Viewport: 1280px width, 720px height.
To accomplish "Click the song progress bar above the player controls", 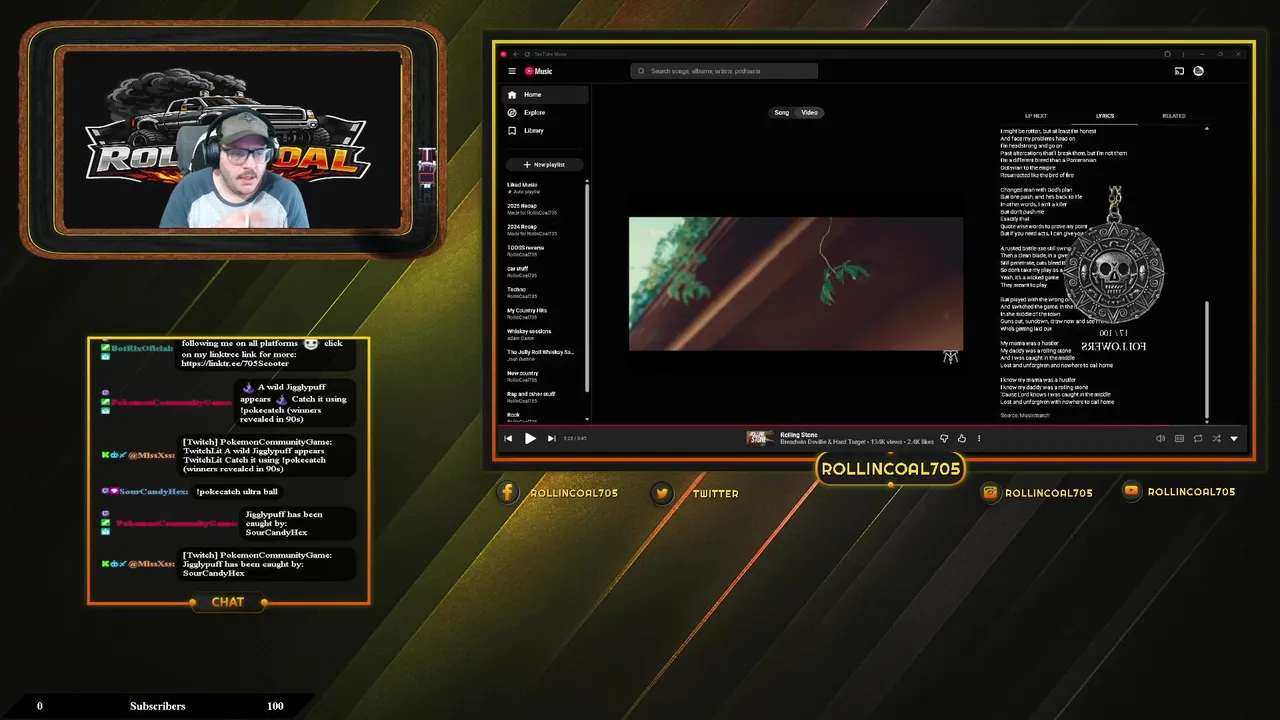I will [x=873, y=425].
